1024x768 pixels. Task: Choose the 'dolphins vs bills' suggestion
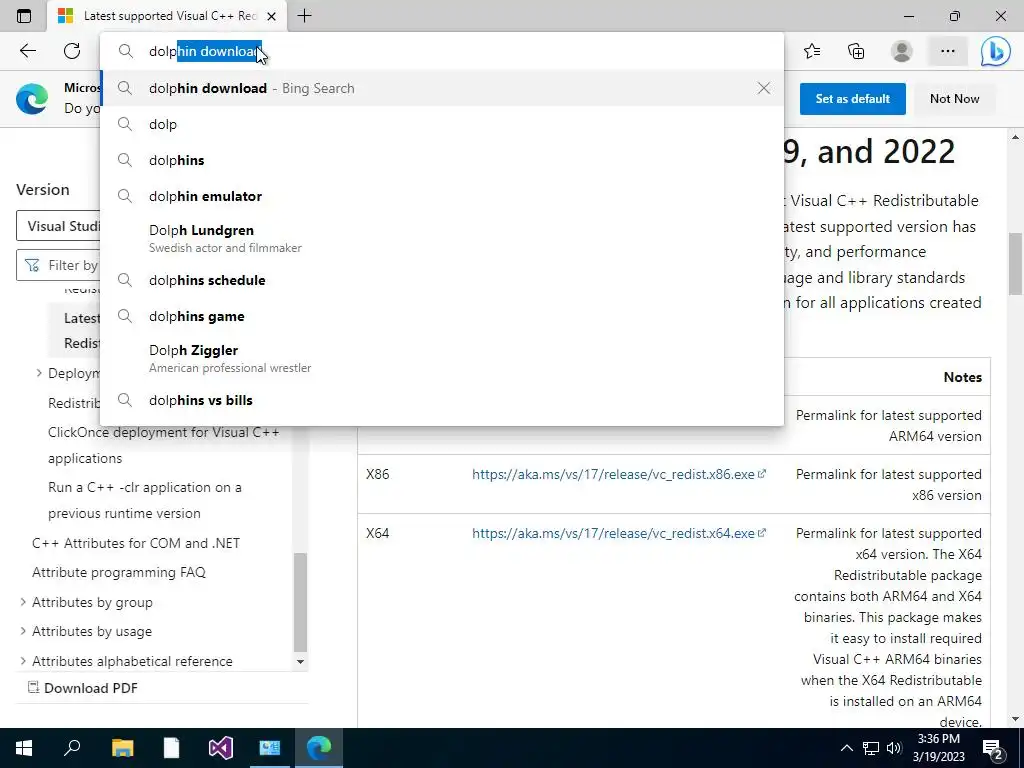(442, 400)
